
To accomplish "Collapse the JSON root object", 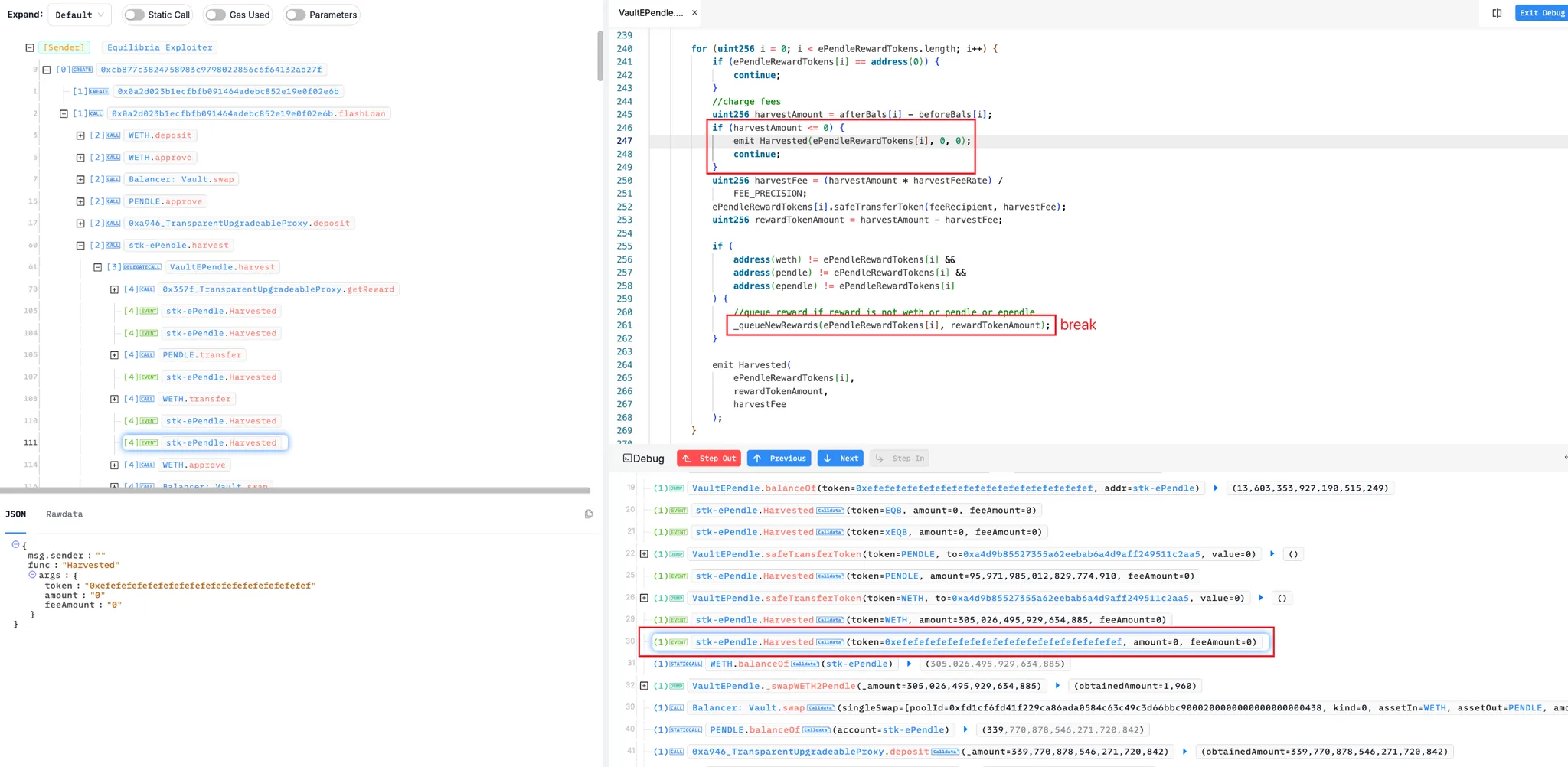I will [15, 544].
